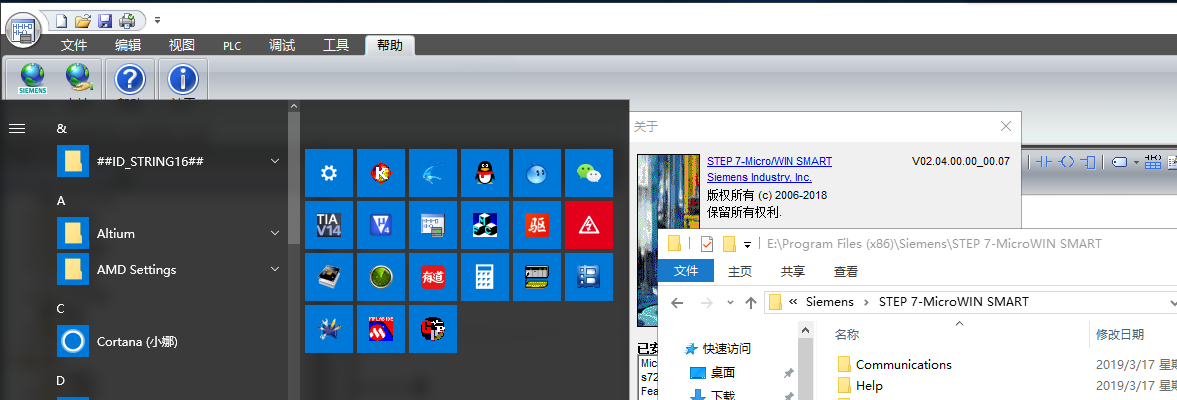Screen dimensions: 1177x400
Task: Click the print icon in quick access toolbar
Action: (x=128, y=20)
